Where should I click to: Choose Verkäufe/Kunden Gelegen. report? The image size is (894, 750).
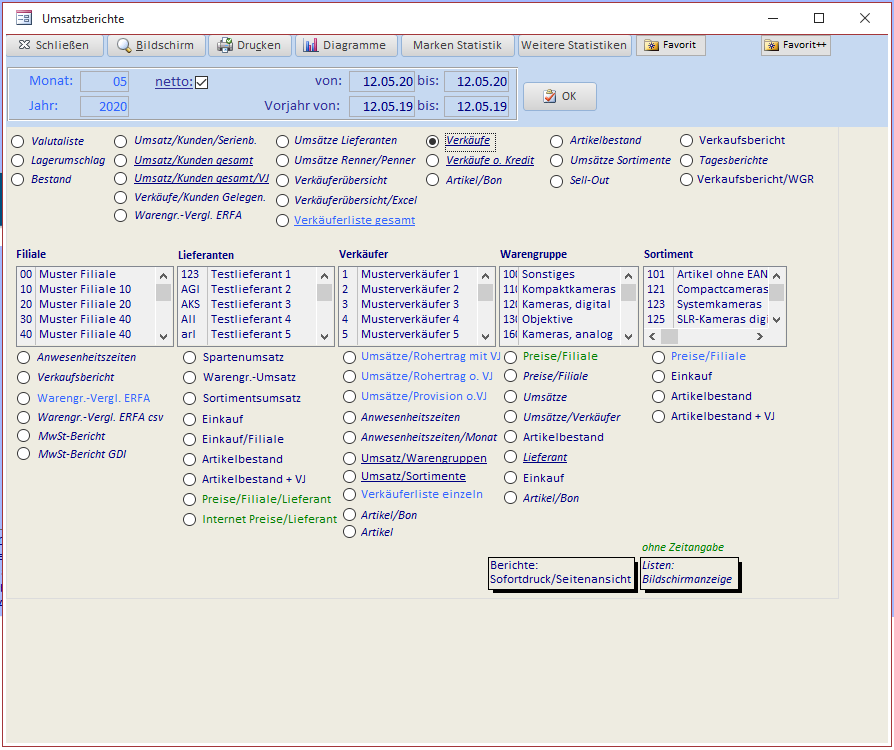click(x=120, y=197)
